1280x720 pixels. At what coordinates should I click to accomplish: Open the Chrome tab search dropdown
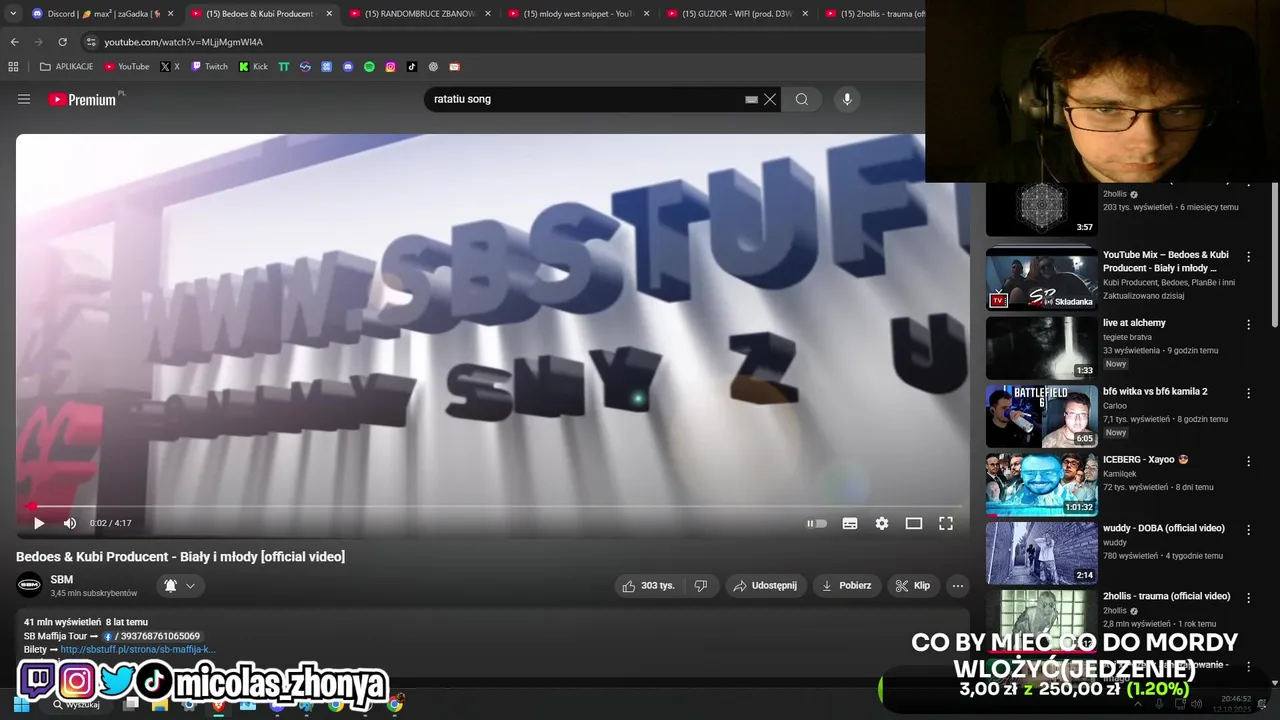(x=13, y=14)
